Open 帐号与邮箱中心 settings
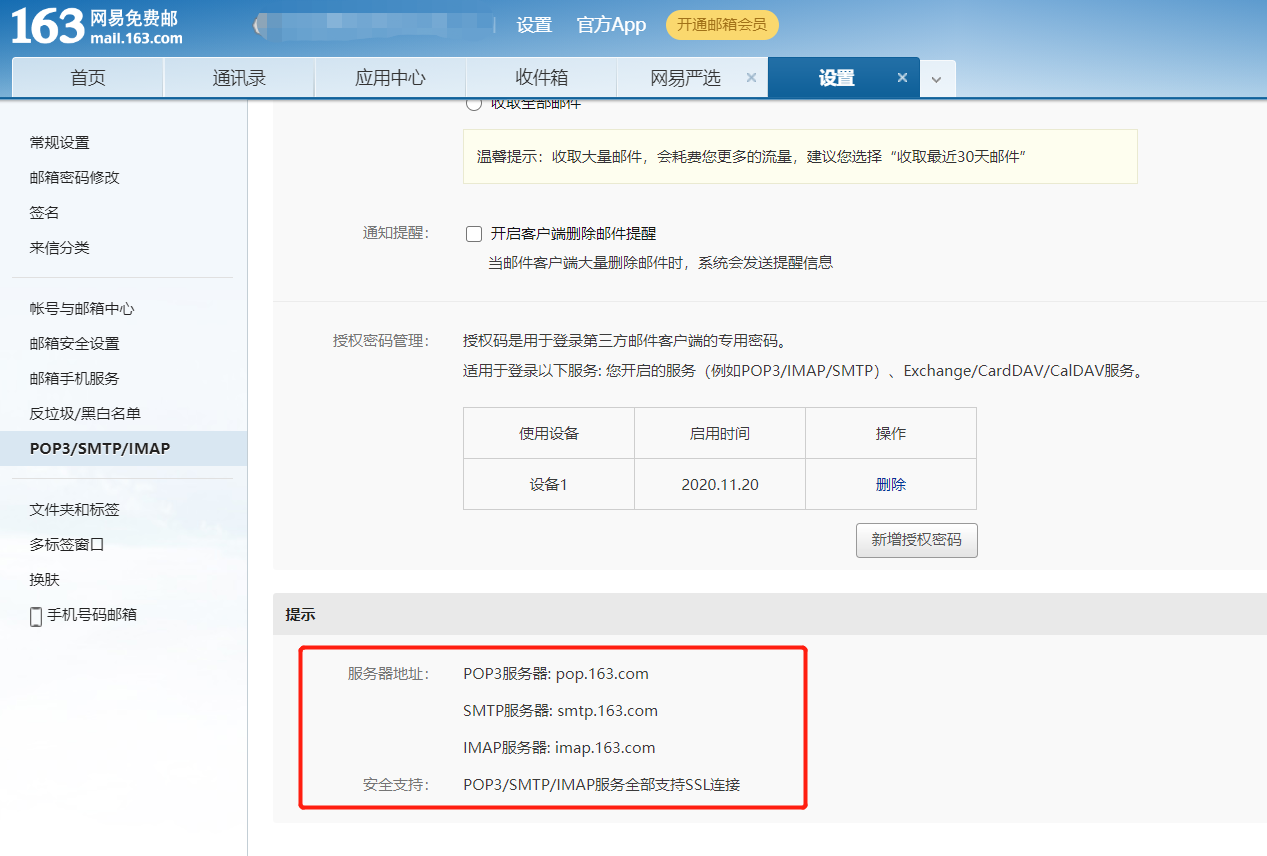1267x856 pixels. click(x=82, y=309)
